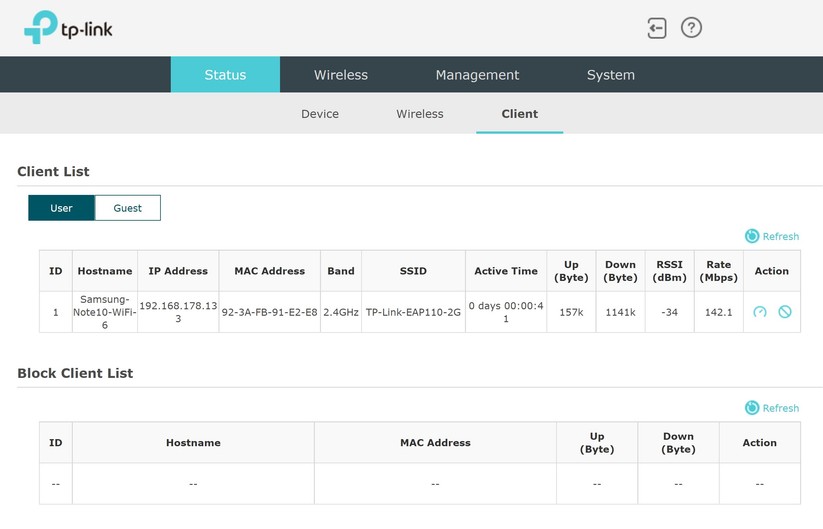Viewport: 823px width, 529px height.
Task: Open the Wireless sub-tab under Status
Action: (x=419, y=114)
